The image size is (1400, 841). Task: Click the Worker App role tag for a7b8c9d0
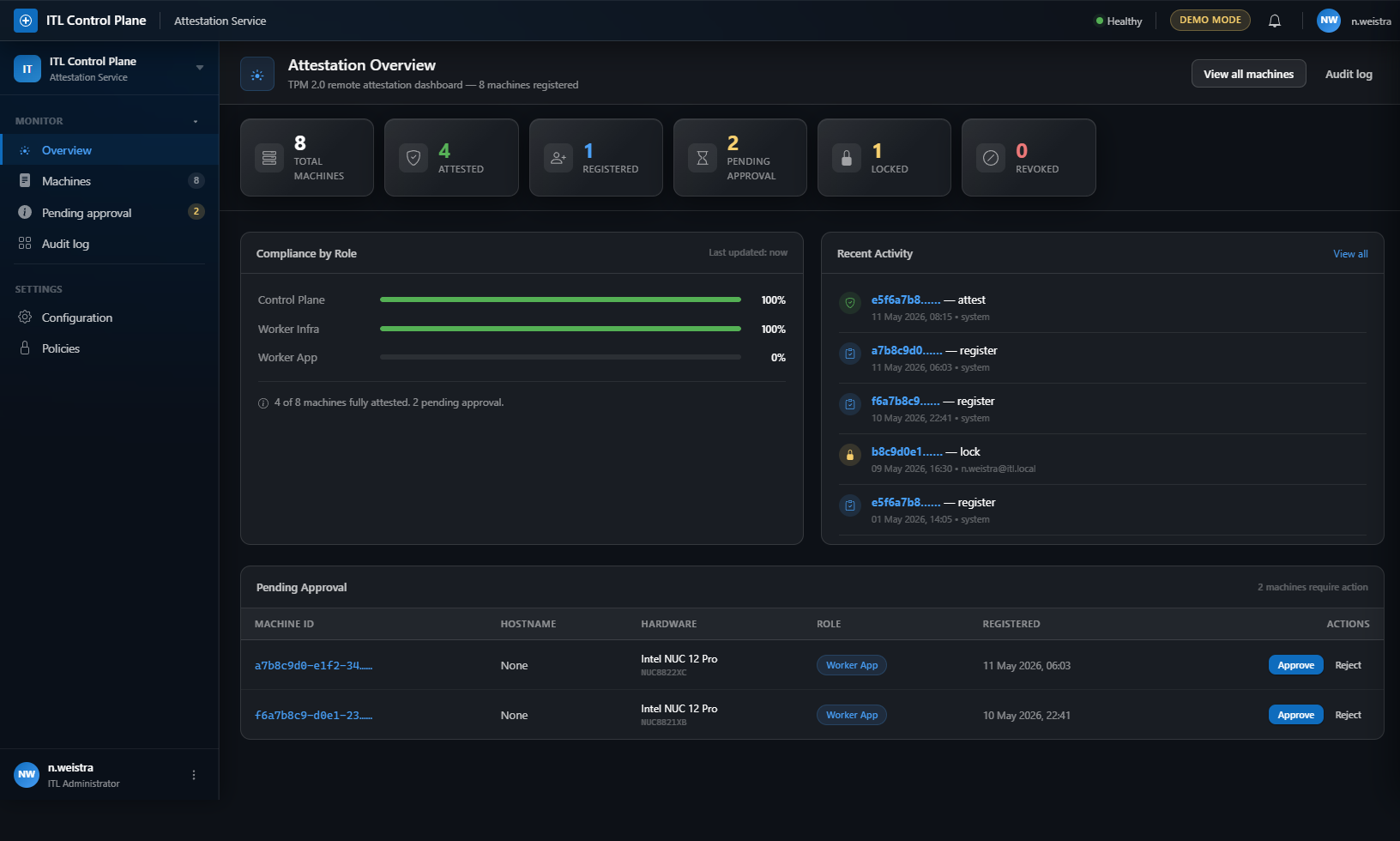(852, 665)
